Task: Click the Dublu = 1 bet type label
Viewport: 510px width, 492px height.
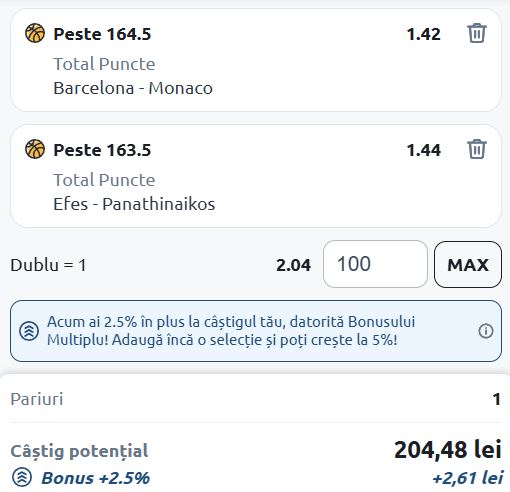Action: (x=49, y=265)
